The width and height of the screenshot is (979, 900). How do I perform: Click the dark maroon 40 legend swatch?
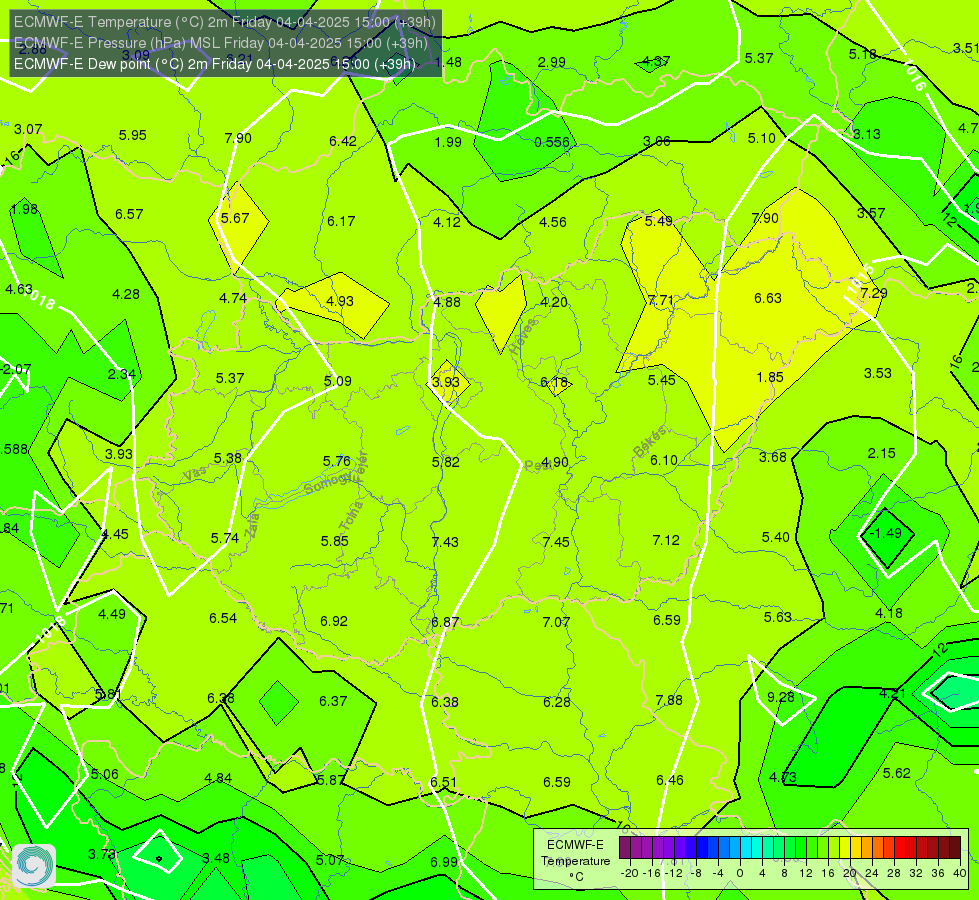tap(955, 848)
